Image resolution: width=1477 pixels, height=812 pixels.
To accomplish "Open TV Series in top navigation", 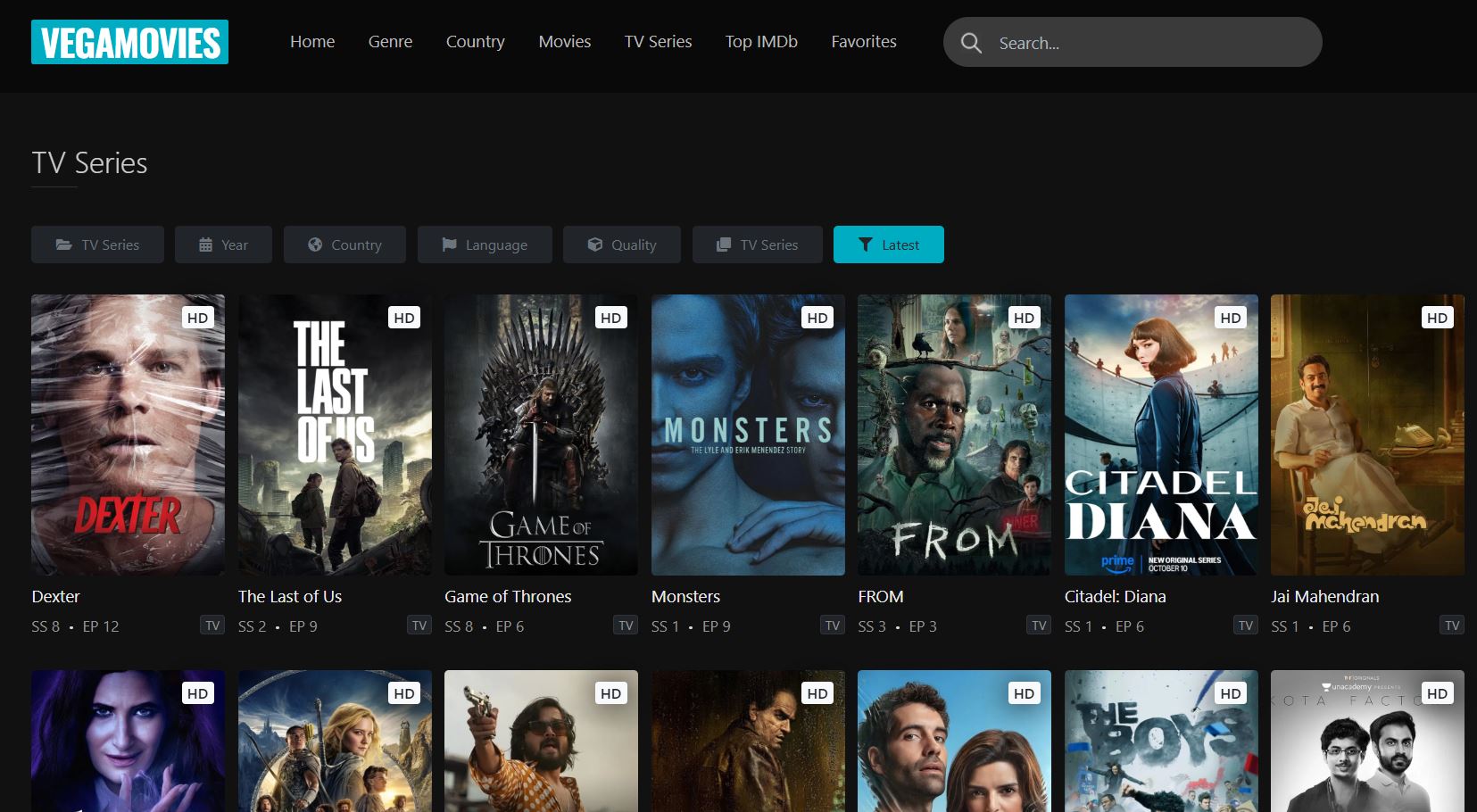I will pos(659,42).
